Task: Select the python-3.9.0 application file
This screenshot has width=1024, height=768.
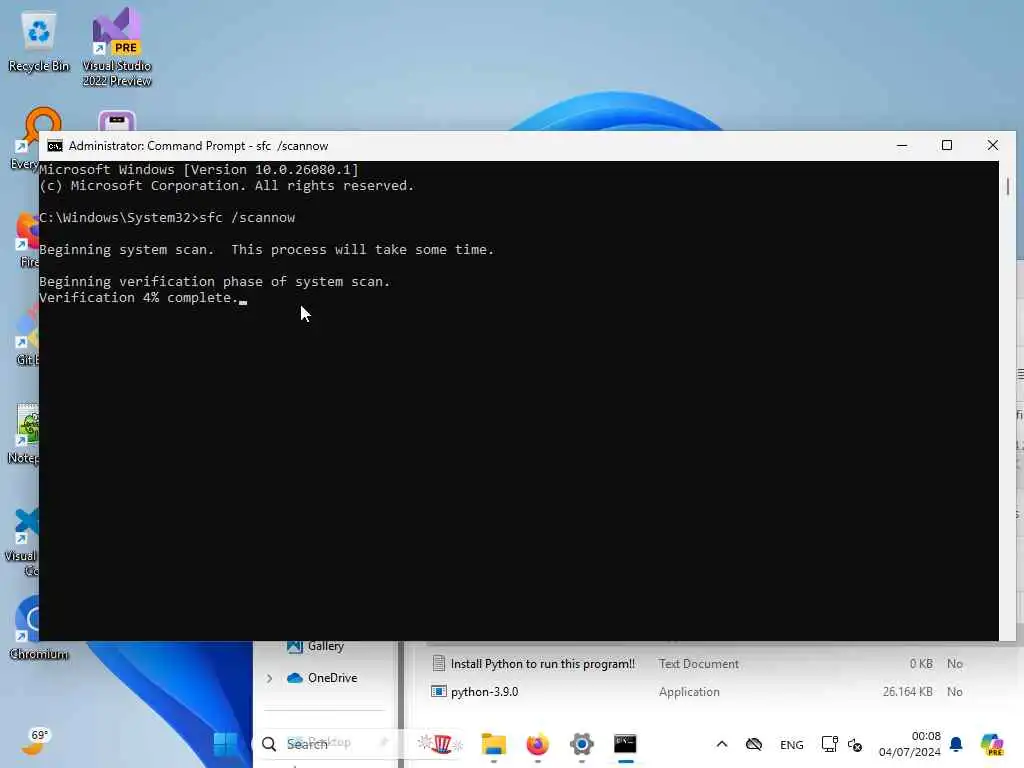Action: 484,692
